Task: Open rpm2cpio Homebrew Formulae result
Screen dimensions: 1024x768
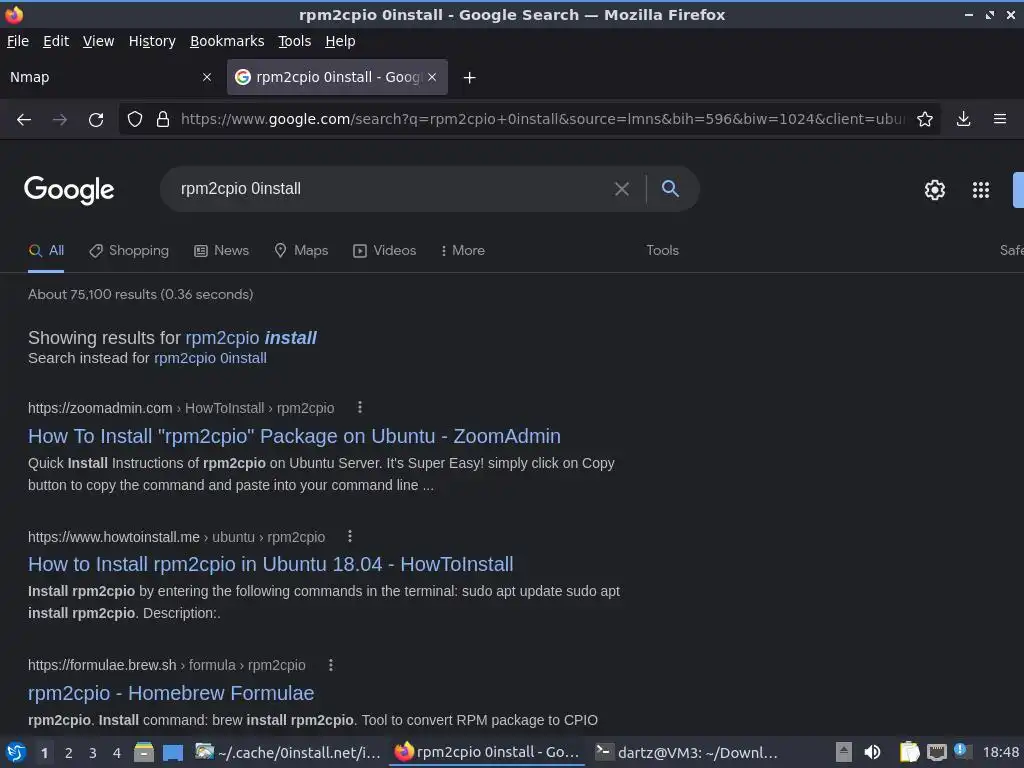Action: (171, 694)
